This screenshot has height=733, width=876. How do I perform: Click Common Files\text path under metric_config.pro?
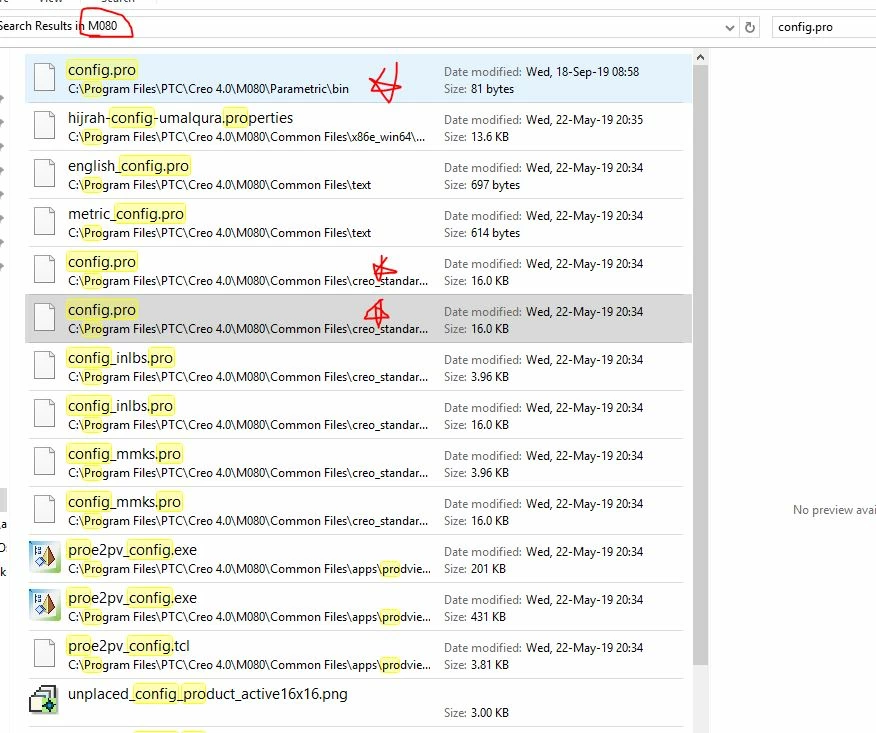pyautogui.click(x=220, y=233)
